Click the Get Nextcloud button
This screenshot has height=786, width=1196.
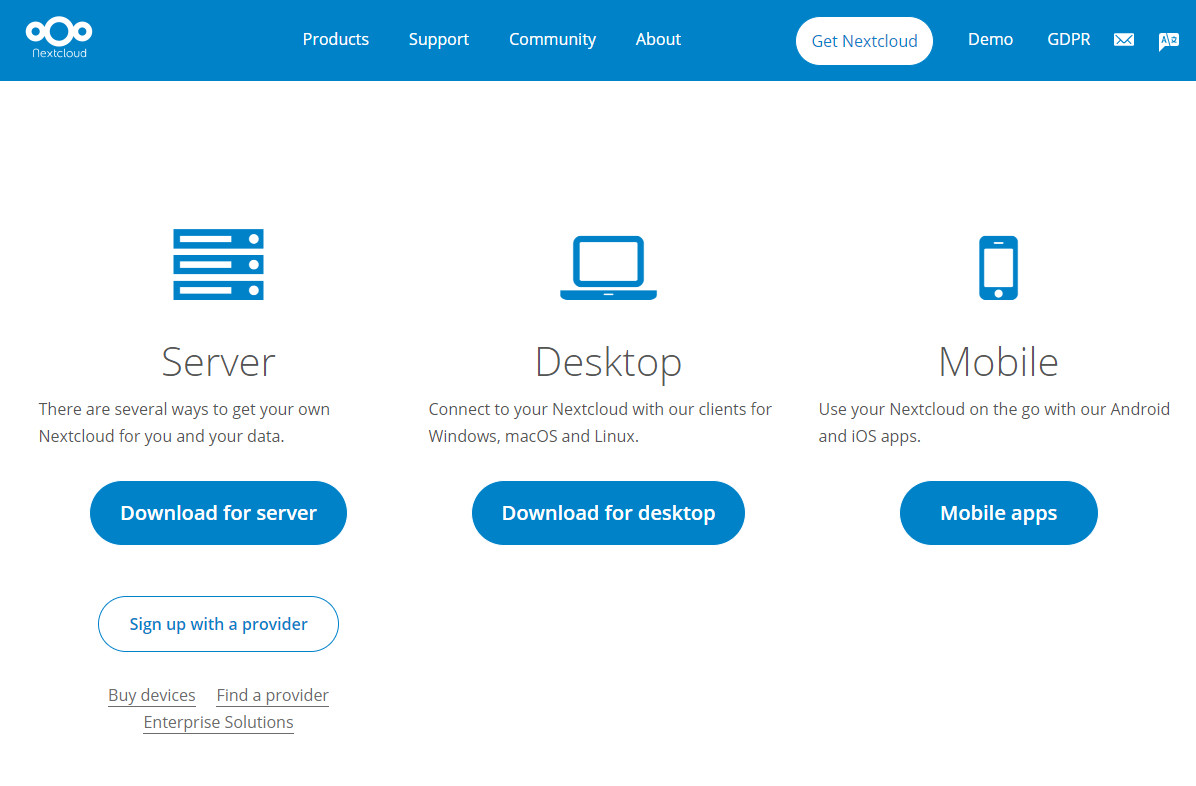(x=864, y=40)
